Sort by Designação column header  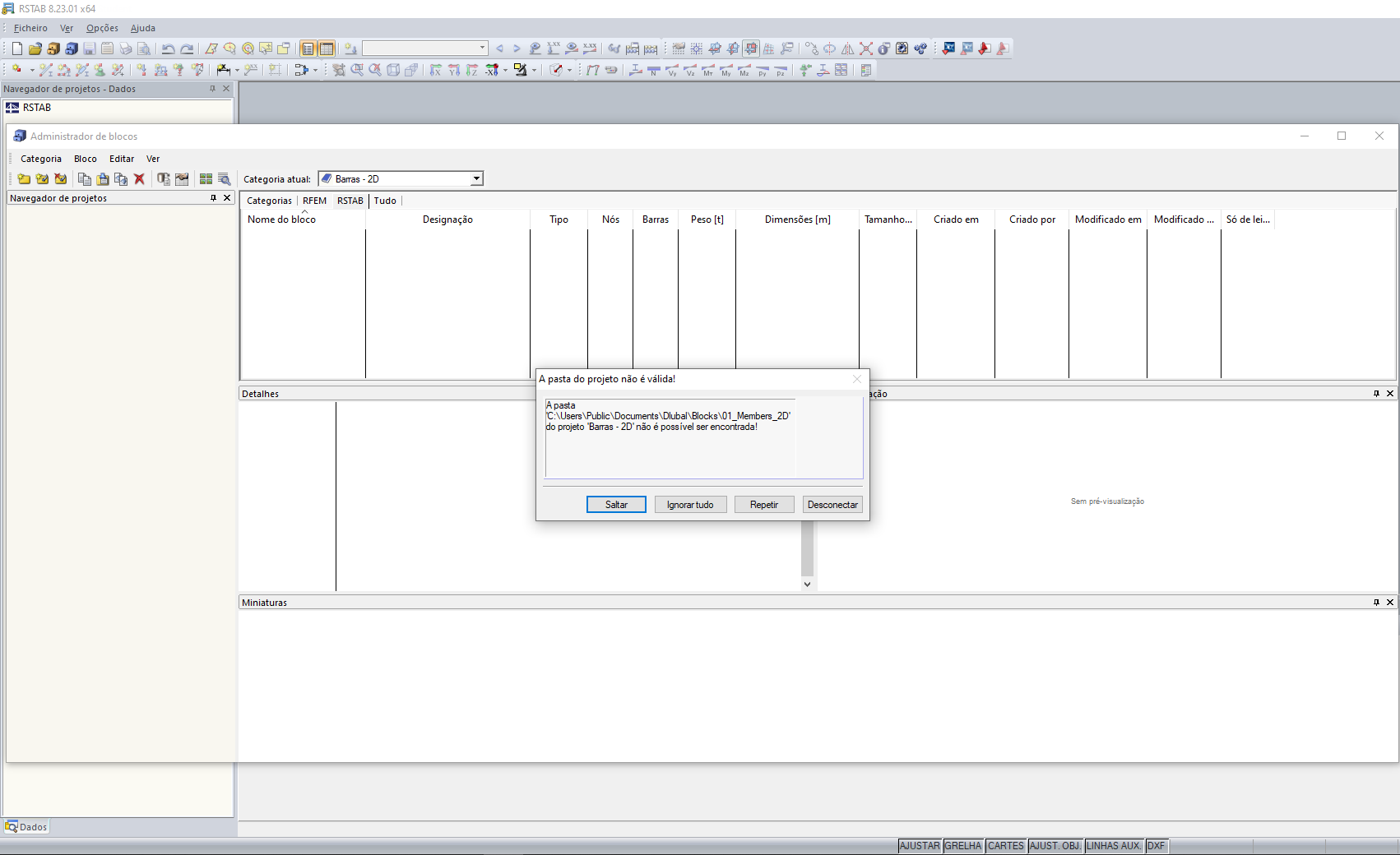click(x=447, y=220)
